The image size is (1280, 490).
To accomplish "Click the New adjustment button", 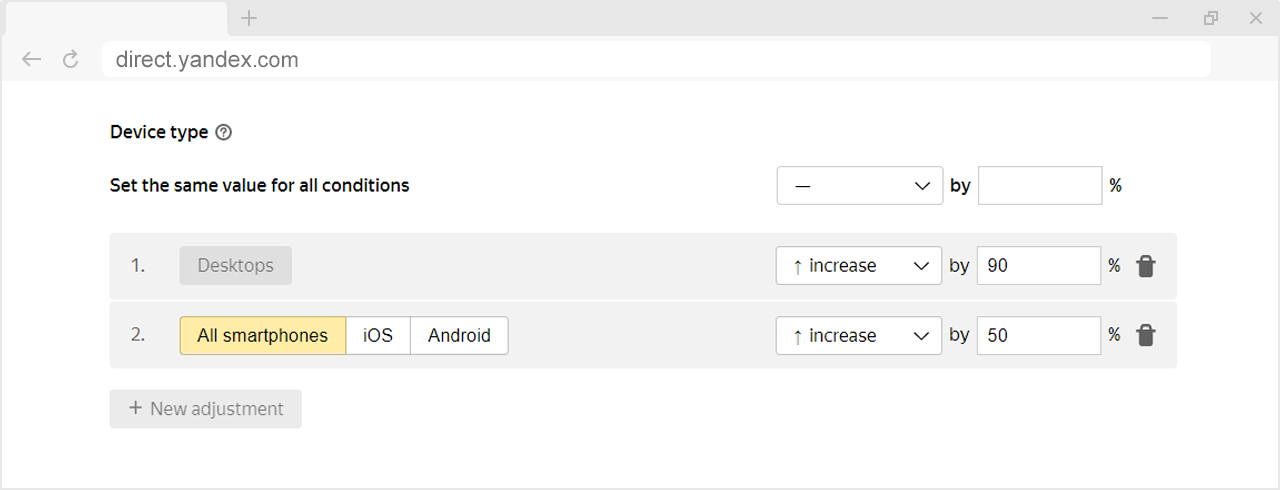I will coord(205,409).
